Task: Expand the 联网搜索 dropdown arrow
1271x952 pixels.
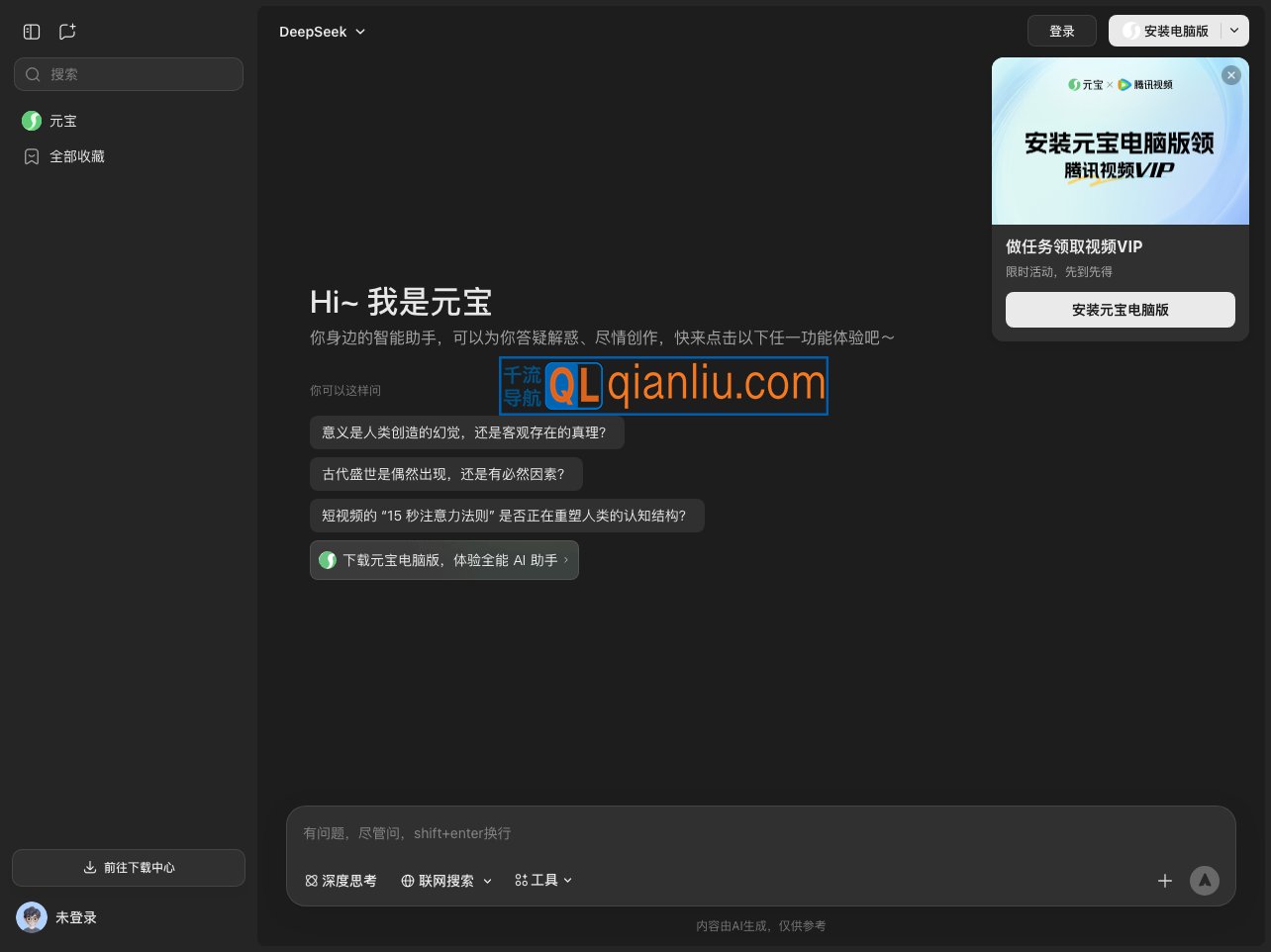Action: (x=487, y=881)
